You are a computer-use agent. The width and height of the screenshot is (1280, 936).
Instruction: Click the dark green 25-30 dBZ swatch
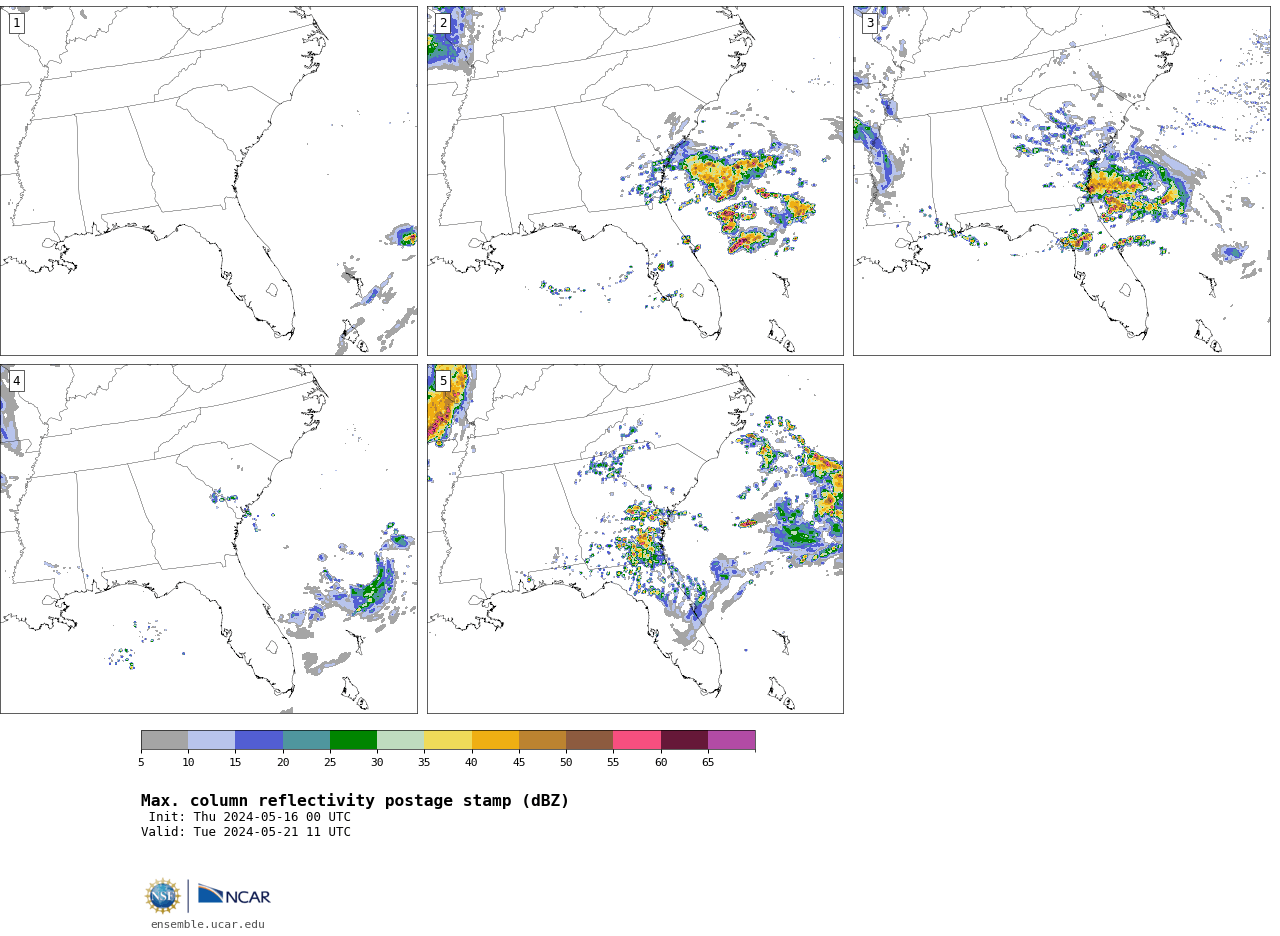pos(353,740)
